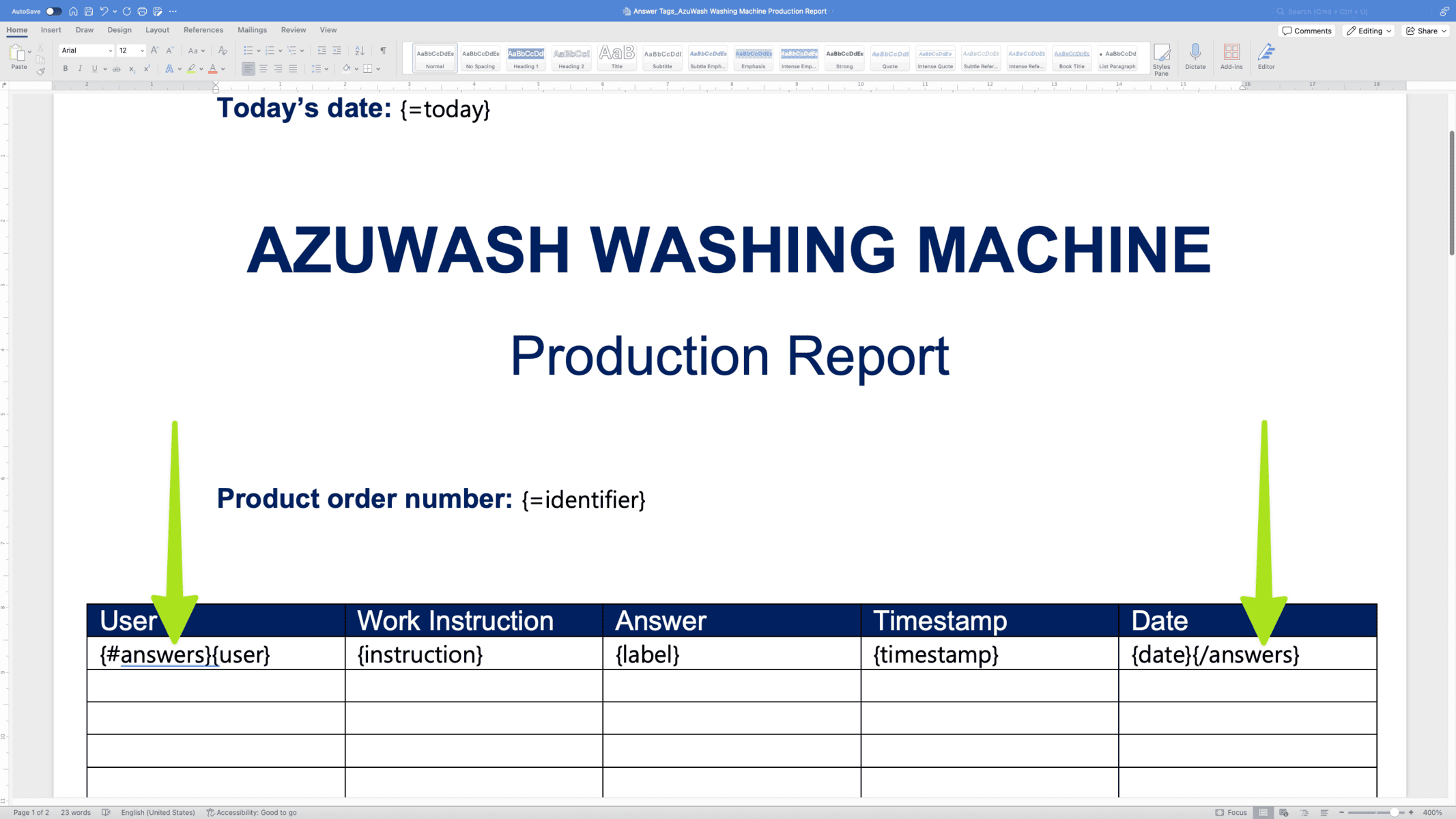The image size is (1456, 819).
Task: Click the Clear Formatting icon
Action: [223, 51]
